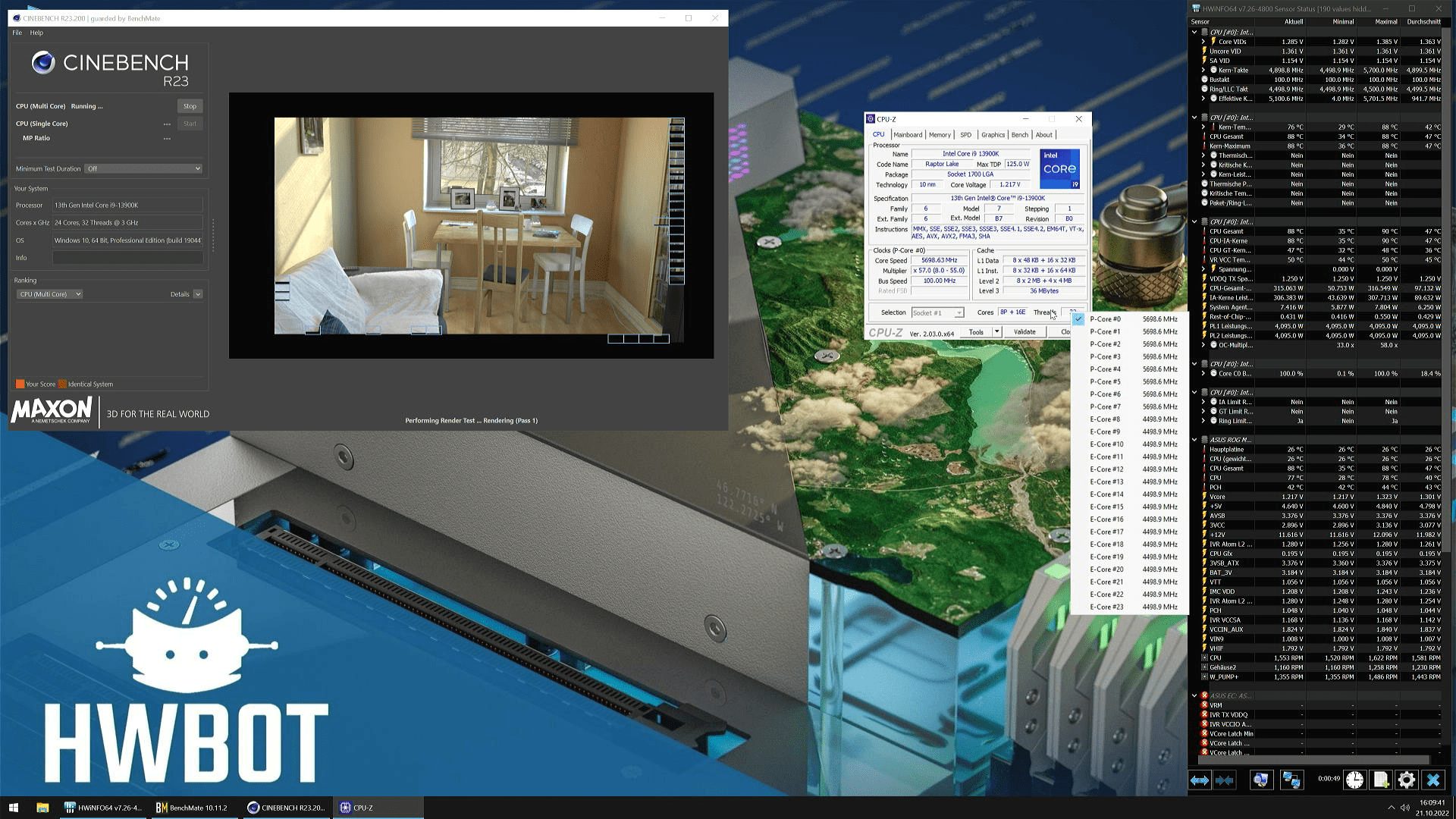Collapse the ASUS EC: AS... sensor group

1194,695
